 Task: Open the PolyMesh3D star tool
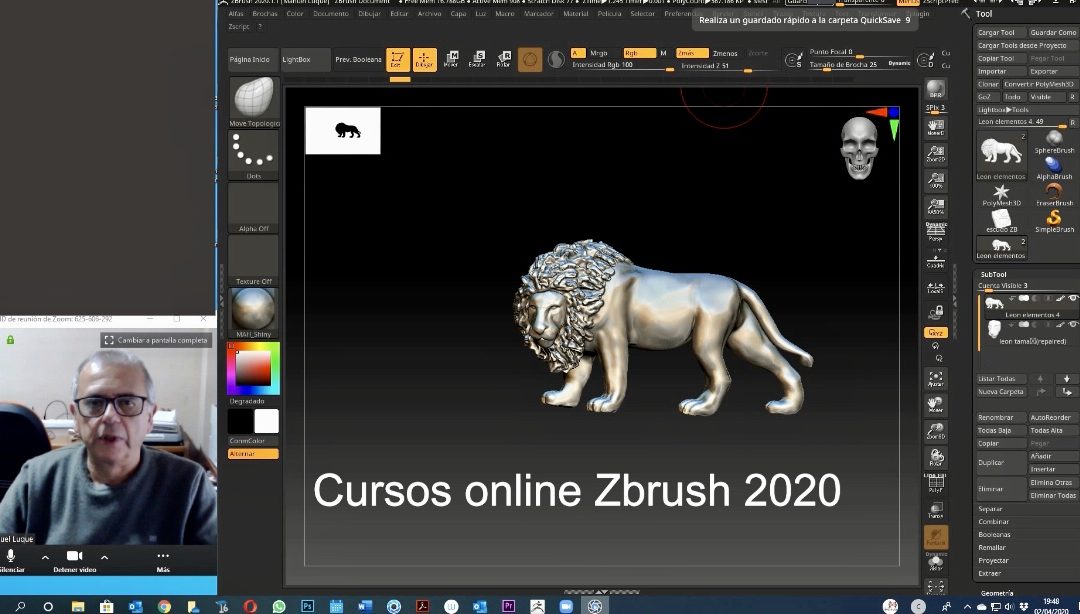click(x=1002, y=191)
